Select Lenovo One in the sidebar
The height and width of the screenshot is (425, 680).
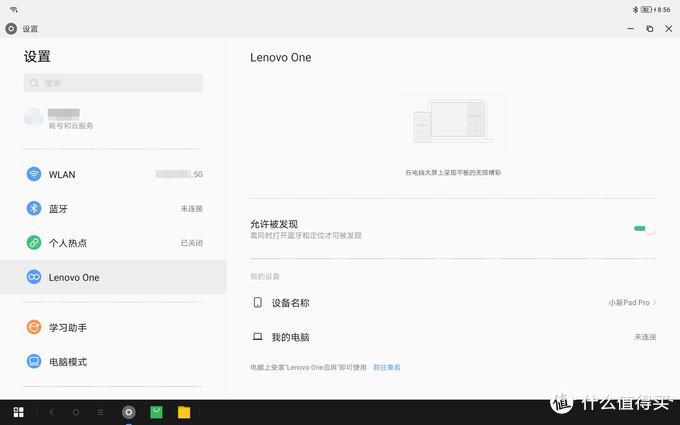(113, 277)
